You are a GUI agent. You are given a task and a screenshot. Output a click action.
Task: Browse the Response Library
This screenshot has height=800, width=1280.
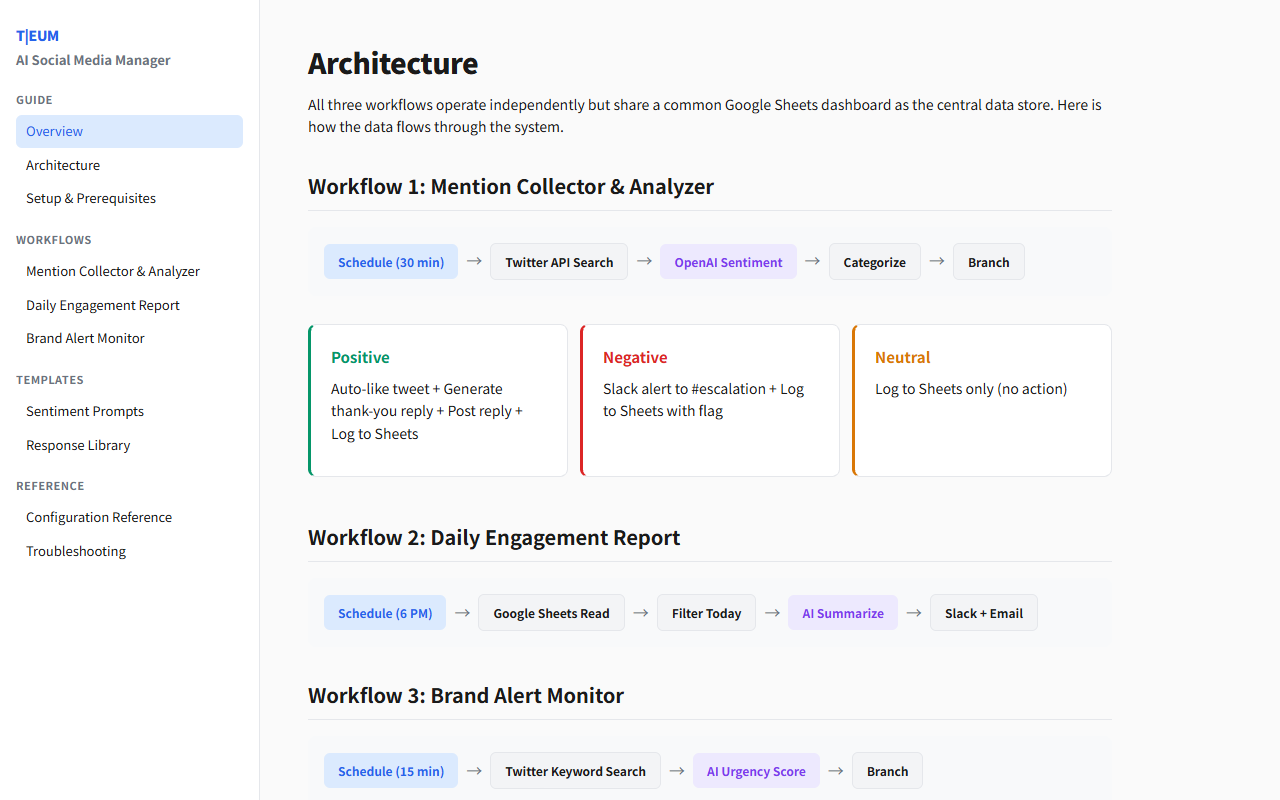(78, 445)
